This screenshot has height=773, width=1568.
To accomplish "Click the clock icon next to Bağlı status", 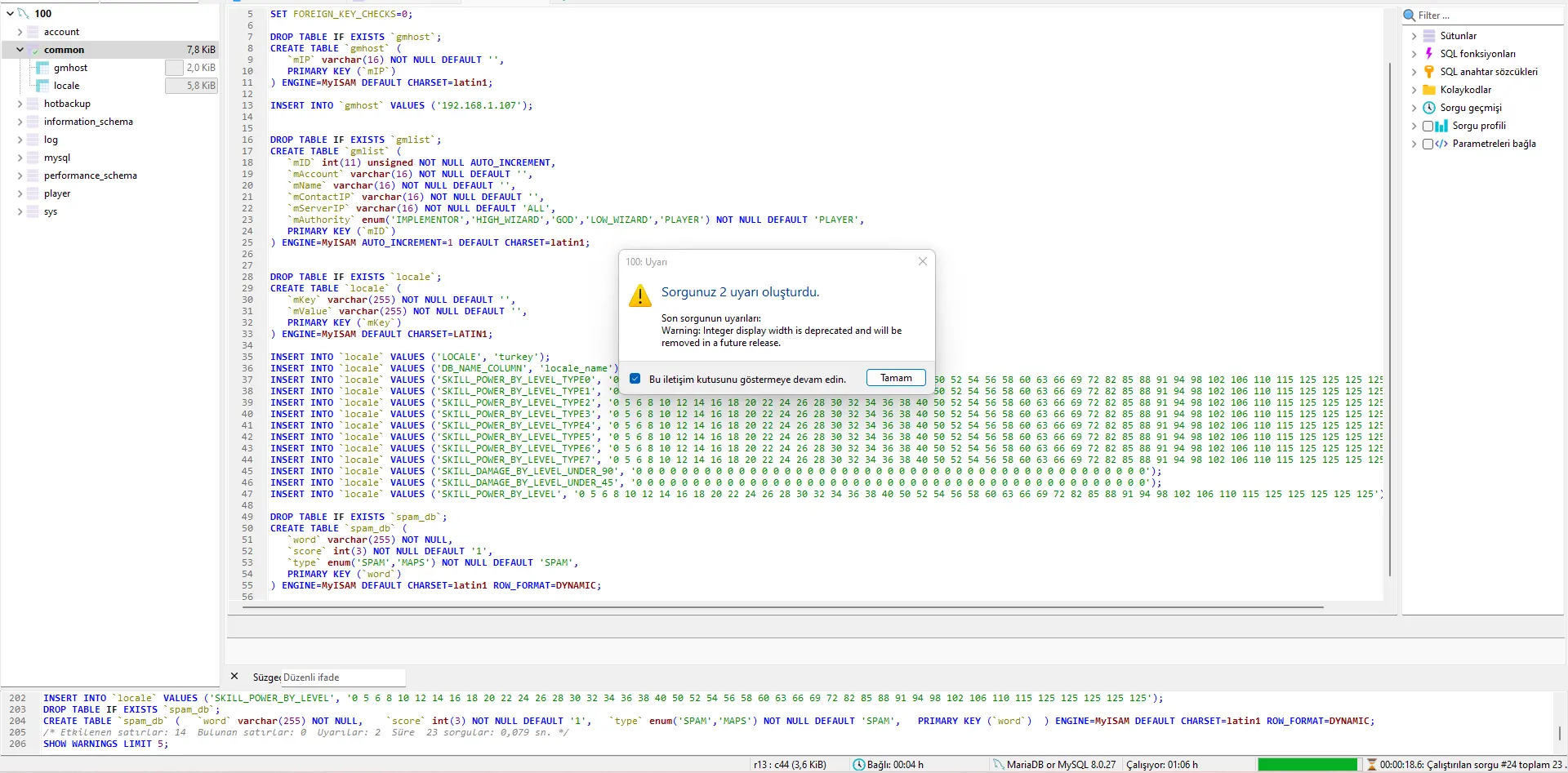I will (859, 765).
